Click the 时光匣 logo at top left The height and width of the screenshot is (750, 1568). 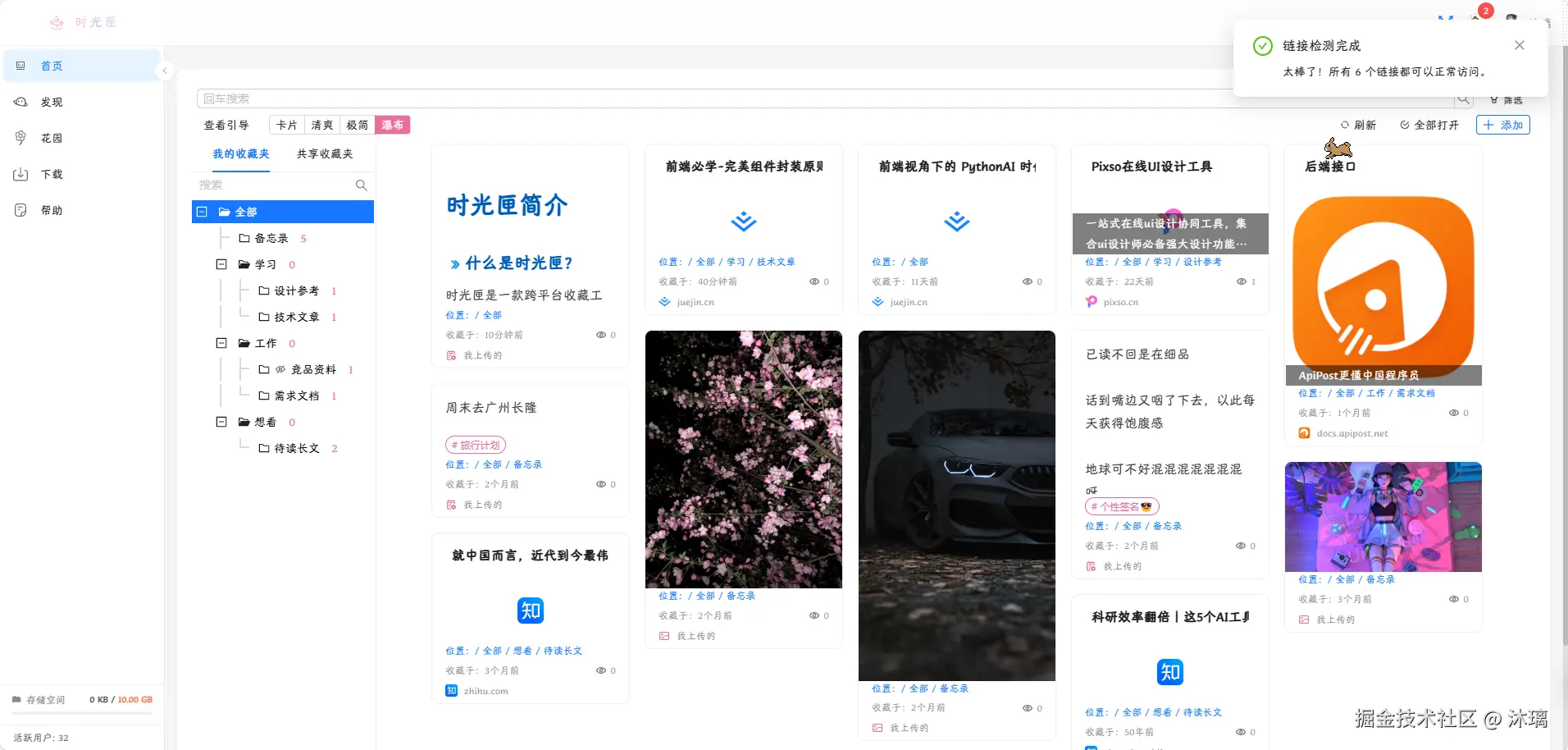pyautogui.click(x=83, y=22)
